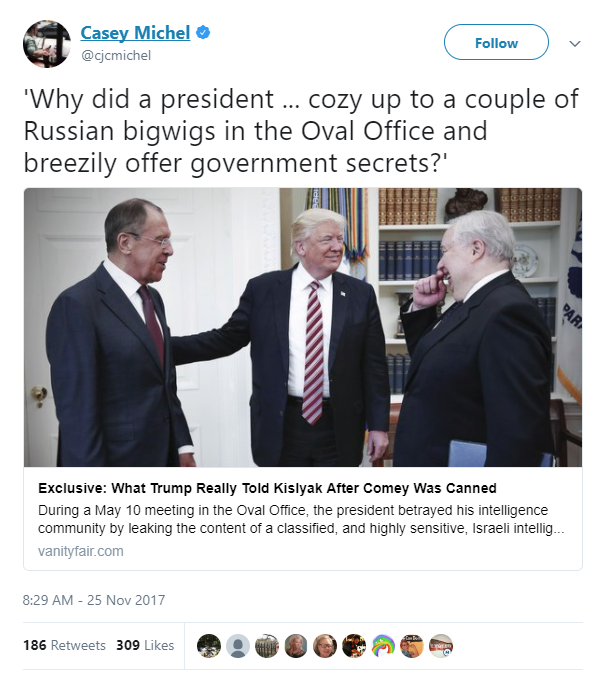Open the first liker's avatar

(x=209, y=646)
